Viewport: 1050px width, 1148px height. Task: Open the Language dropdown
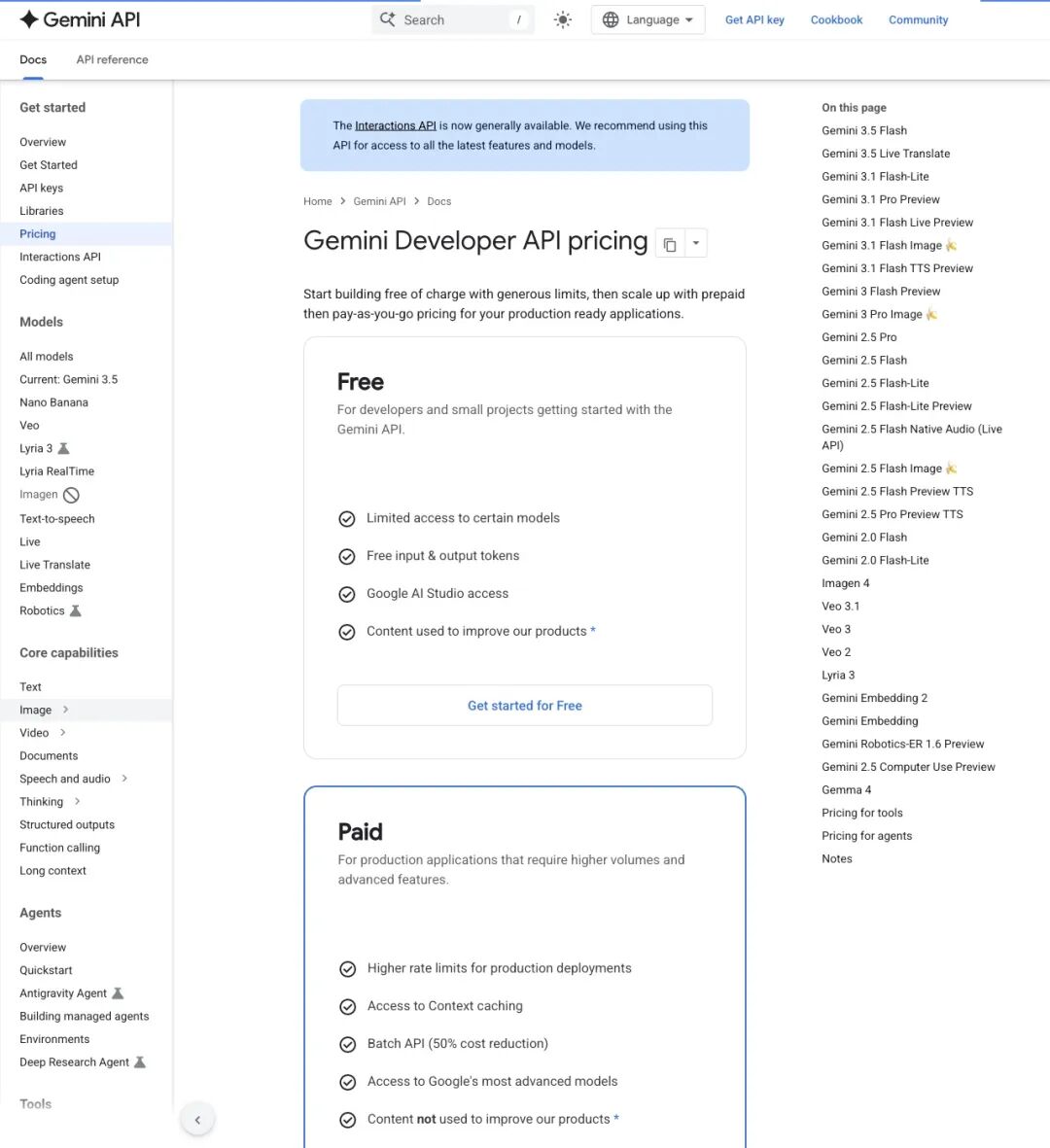coord(648,19)
